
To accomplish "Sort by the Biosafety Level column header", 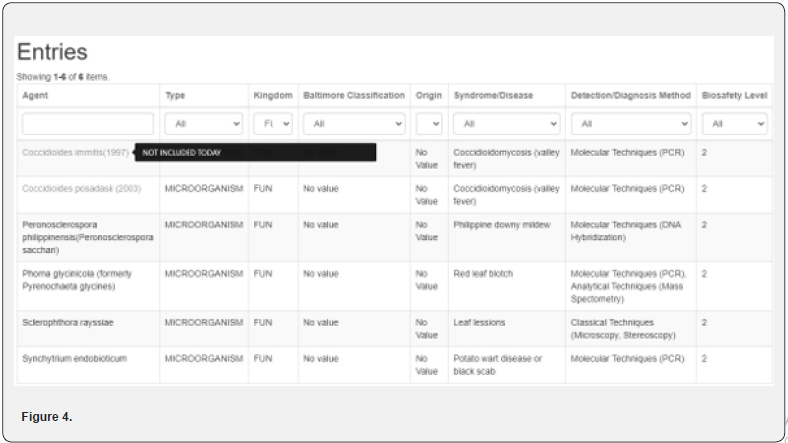I will 734,96.
